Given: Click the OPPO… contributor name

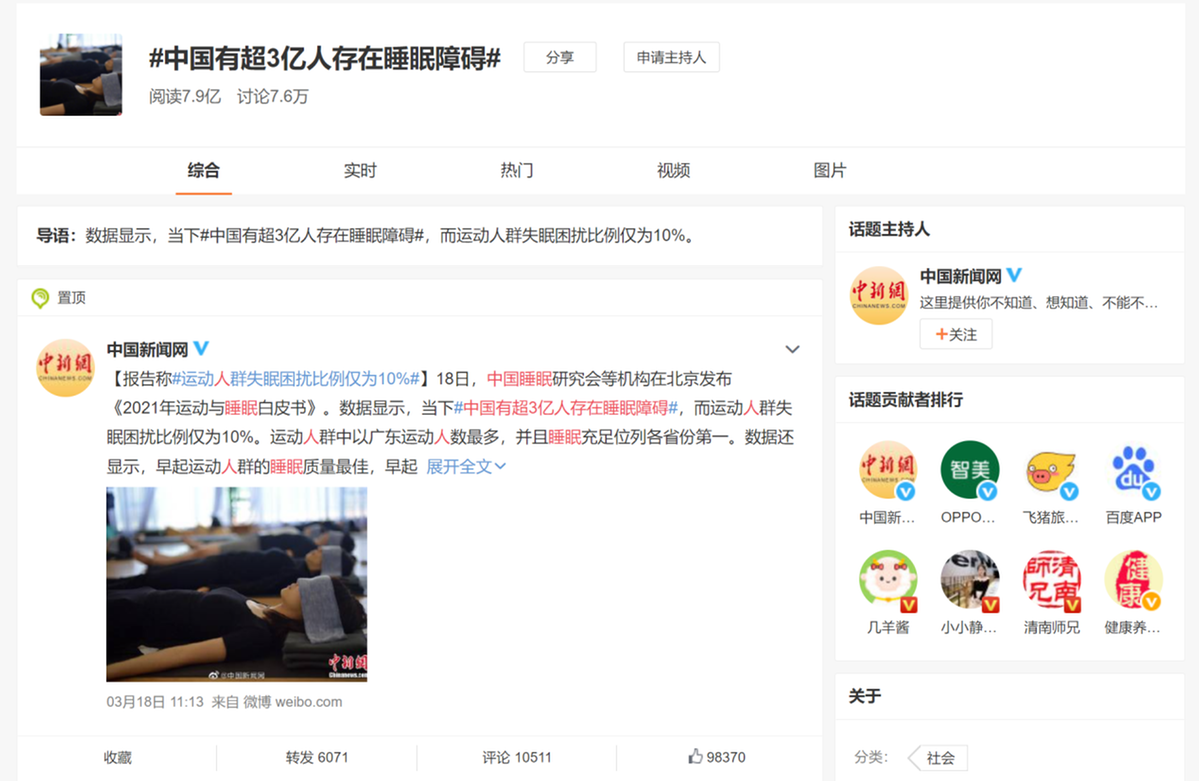Looking at the screenshot, I should pyautogui.click(x=968, y=517).
